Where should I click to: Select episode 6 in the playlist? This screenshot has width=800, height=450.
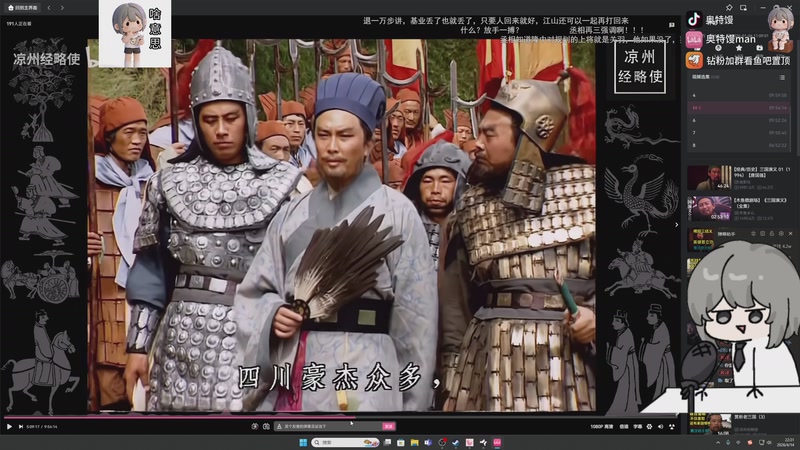click(739, 120)
